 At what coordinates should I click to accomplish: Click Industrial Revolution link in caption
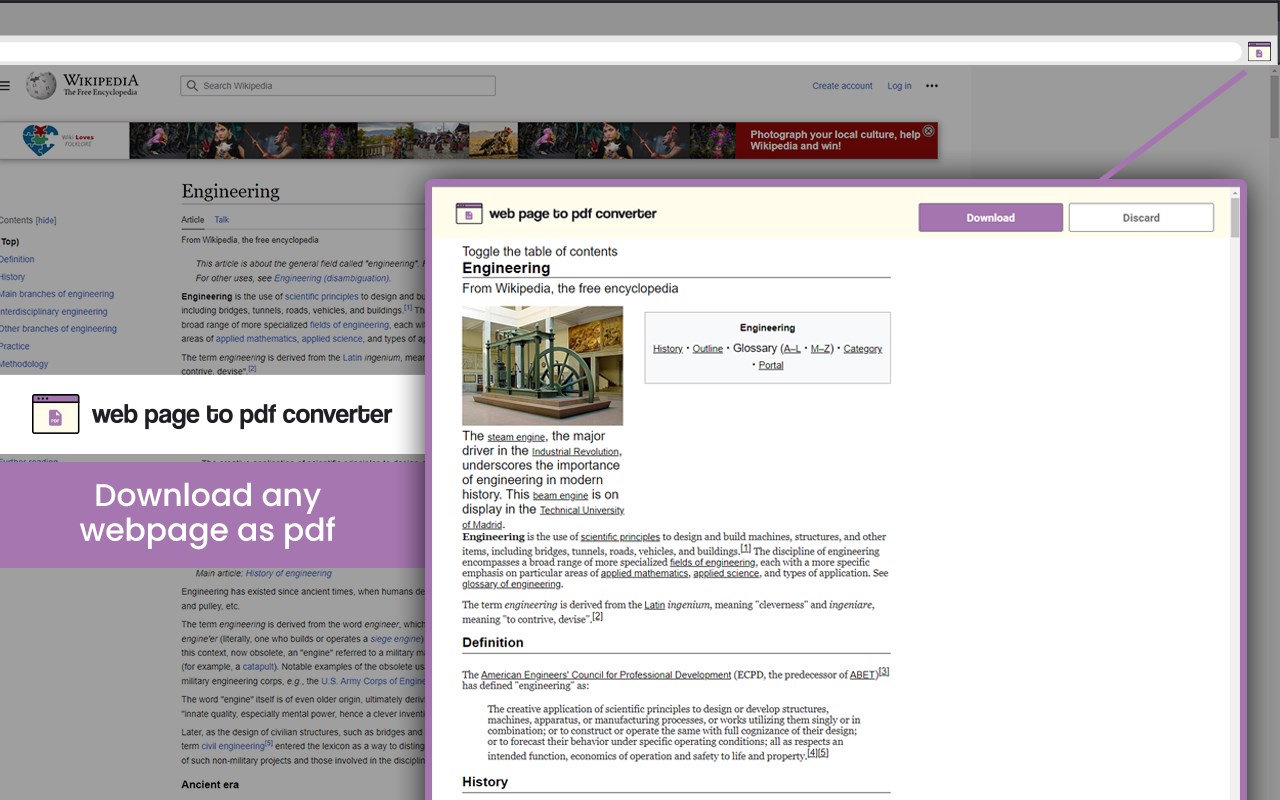[575, 452]
